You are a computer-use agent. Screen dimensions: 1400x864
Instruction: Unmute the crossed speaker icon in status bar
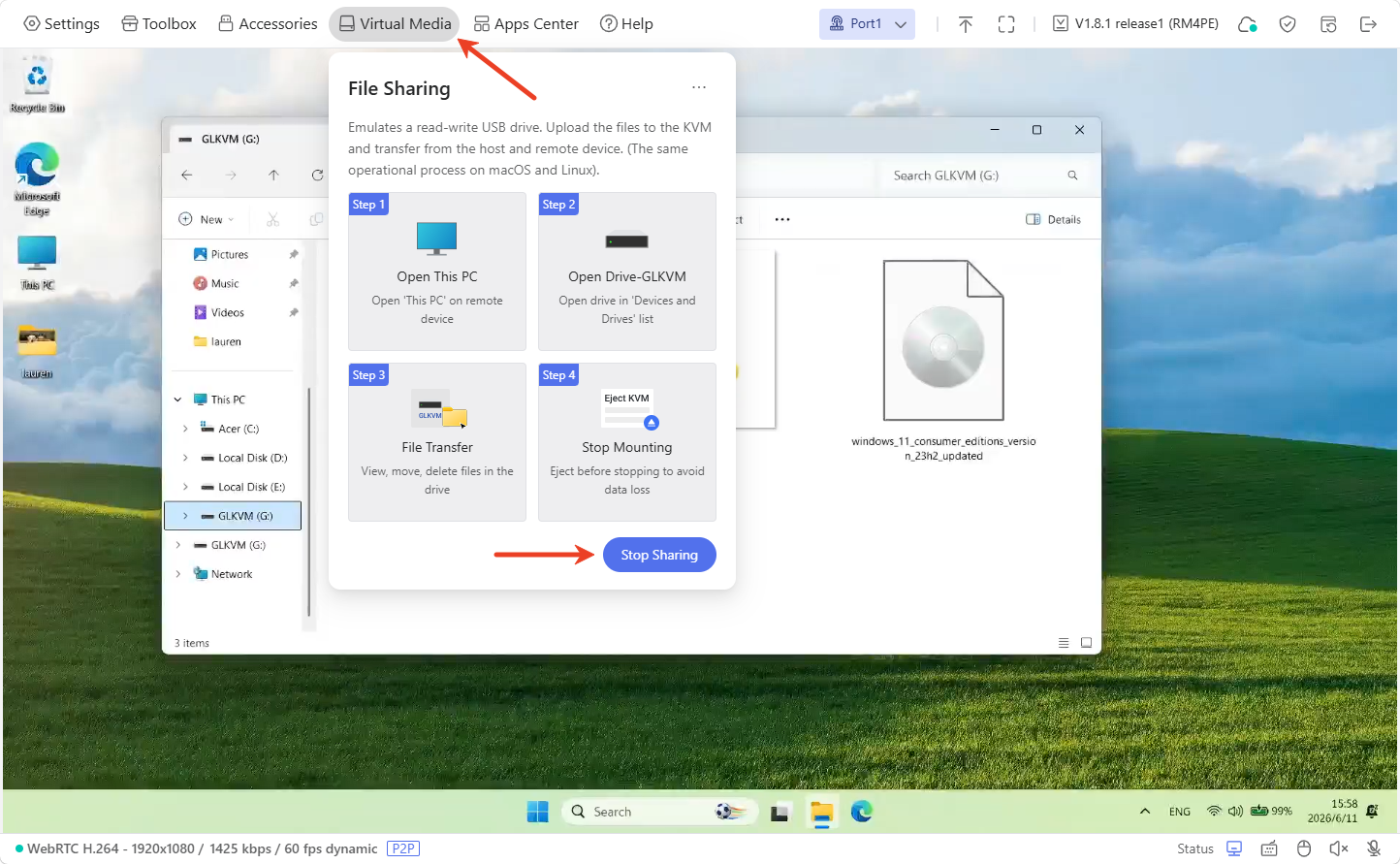[1339, 848]
